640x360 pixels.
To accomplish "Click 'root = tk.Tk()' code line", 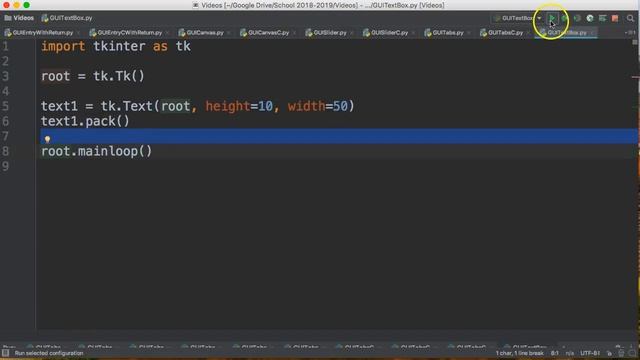I will 93,76.
